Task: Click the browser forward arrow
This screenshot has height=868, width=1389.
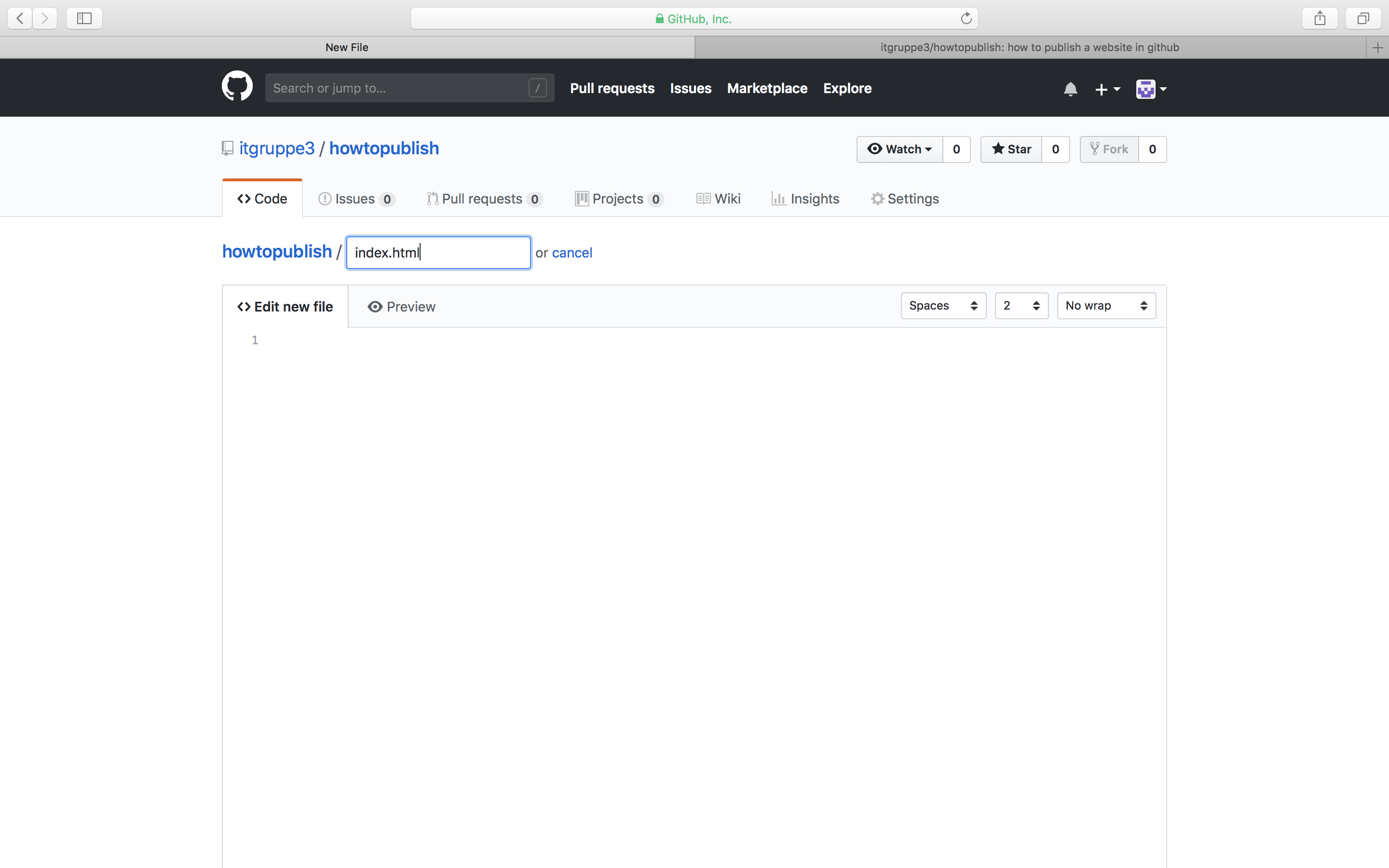Action: pos(45,18)
